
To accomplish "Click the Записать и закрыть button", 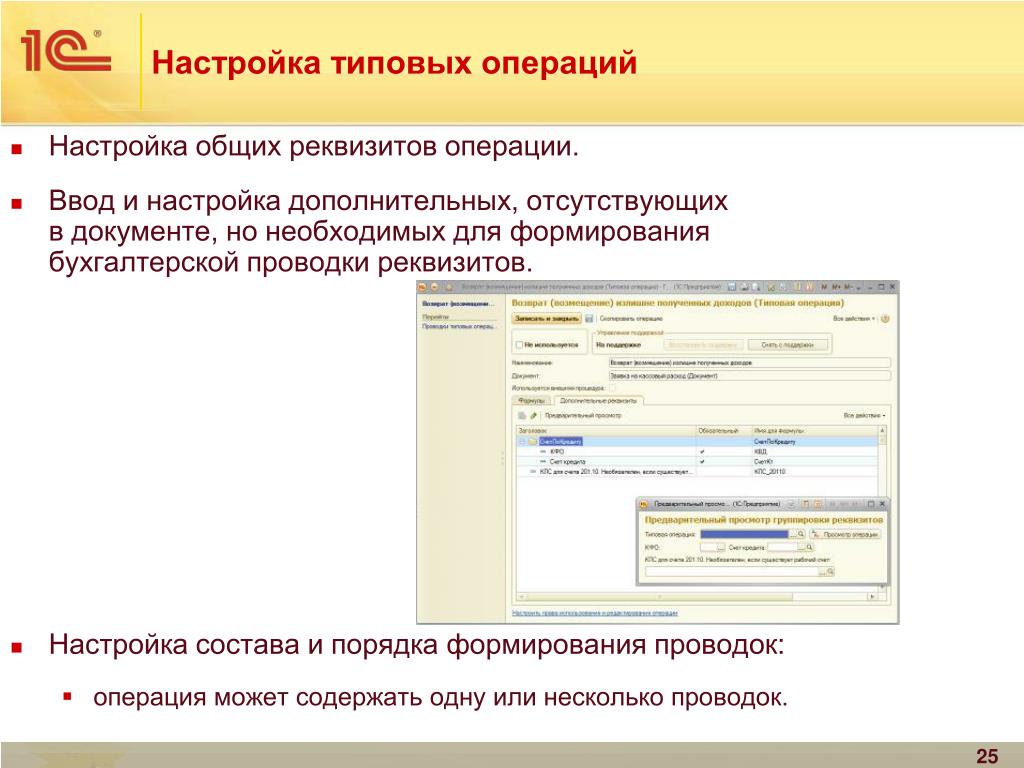I will pyautogui.click(x=547, y=319).
